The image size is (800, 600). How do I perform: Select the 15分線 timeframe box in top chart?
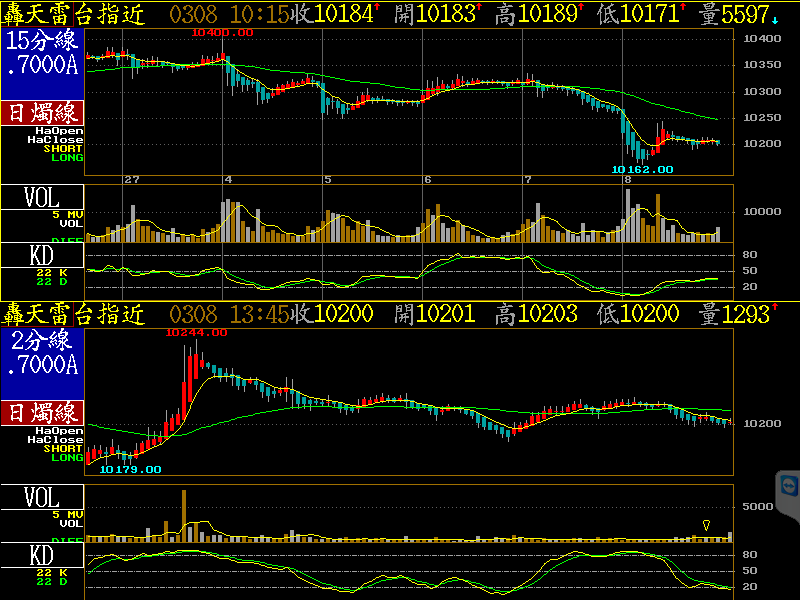click(x=42, y=51)
